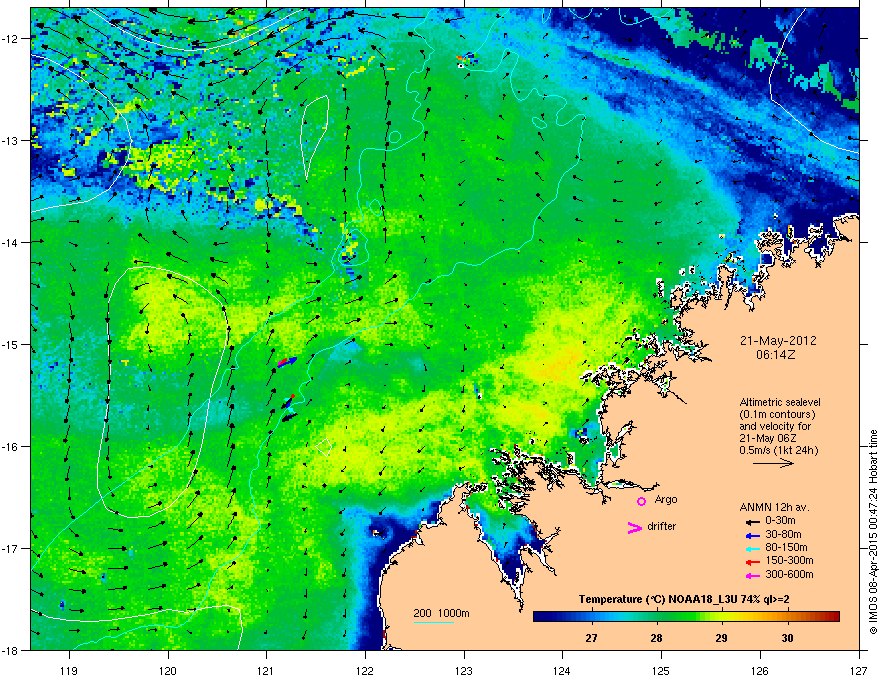Click the time label 06:14Z

pos(776,355)
